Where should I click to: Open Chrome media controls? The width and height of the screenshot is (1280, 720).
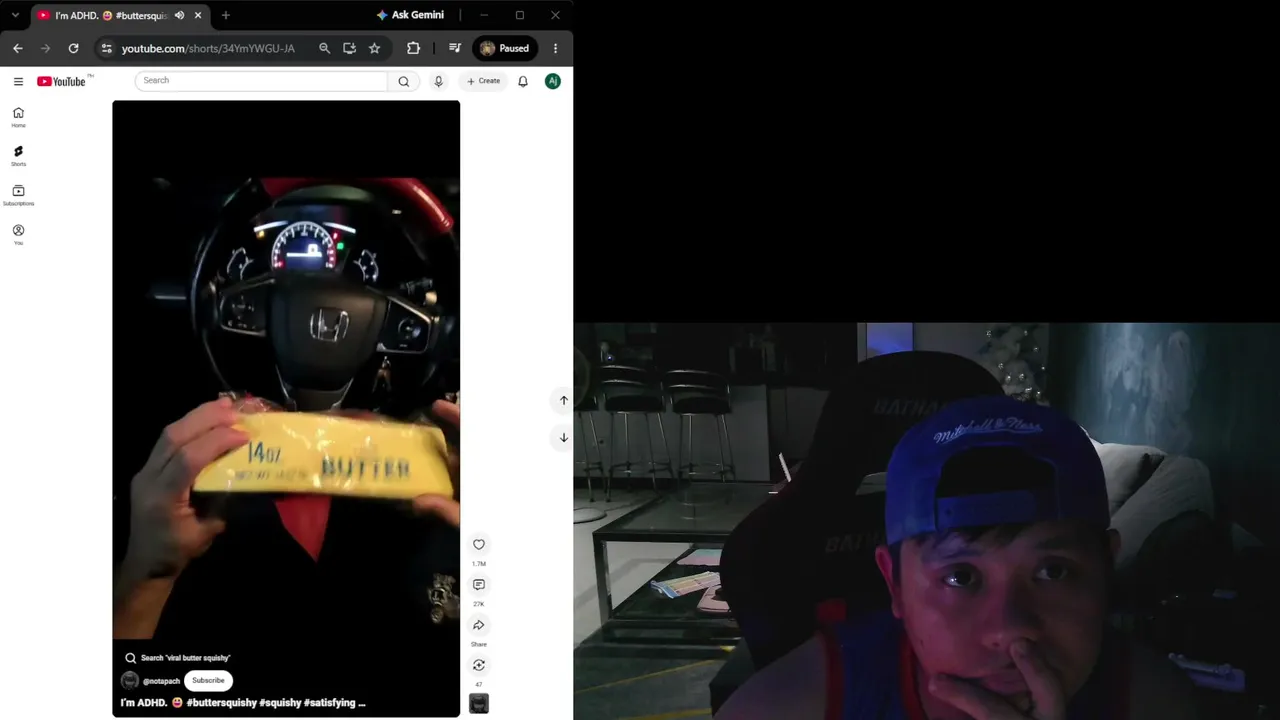pyautogui.click(x=455, y=48)
